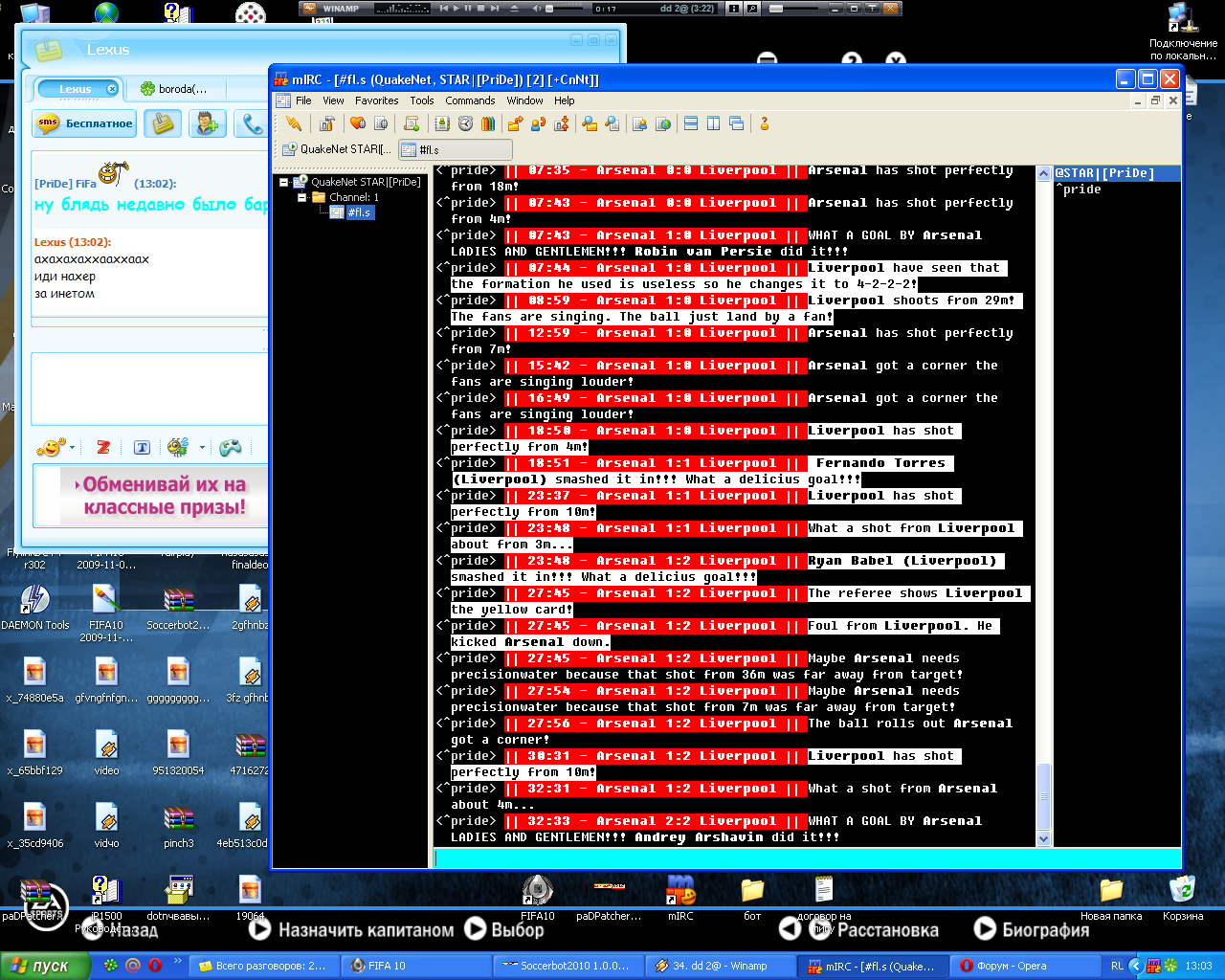Click the DCC Chat icon in mIRC
1225x980 pixels.
538,123
